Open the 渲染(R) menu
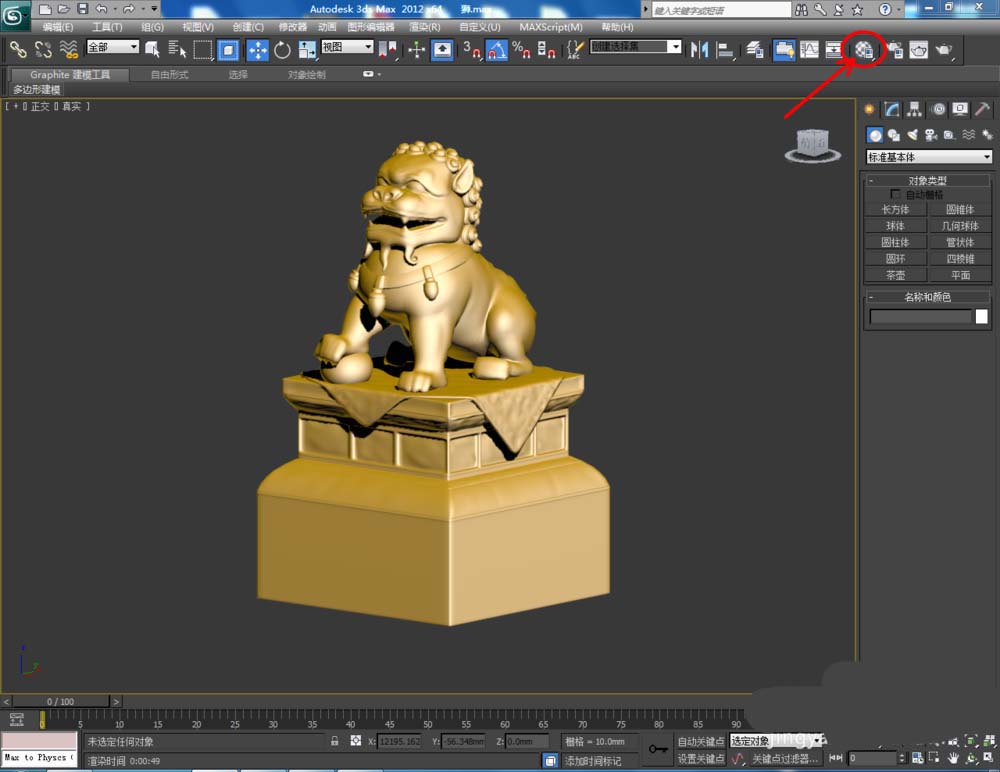The image size is (1000, 772). (425, 27)
